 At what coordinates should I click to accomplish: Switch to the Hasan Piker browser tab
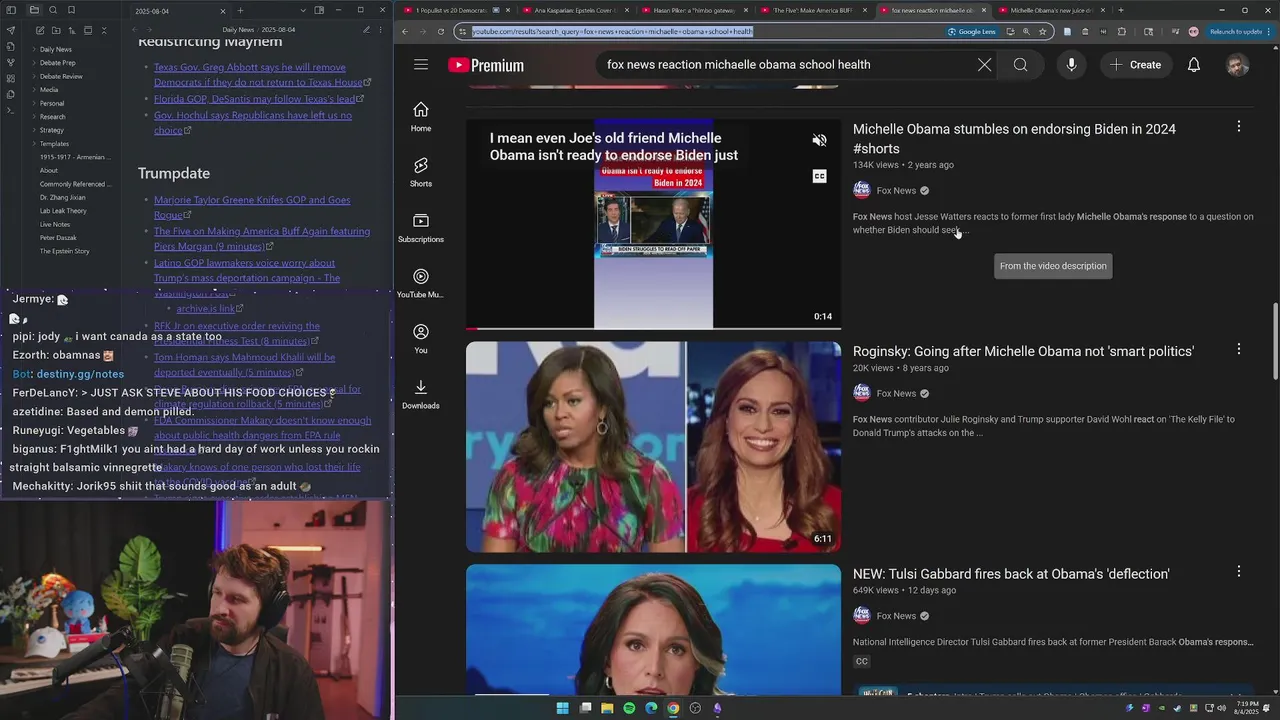coord(694,10)
